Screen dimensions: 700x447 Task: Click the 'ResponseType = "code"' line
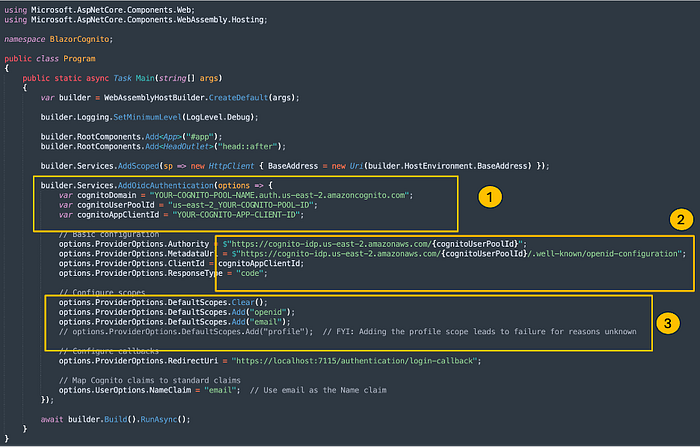coord(163,273)
